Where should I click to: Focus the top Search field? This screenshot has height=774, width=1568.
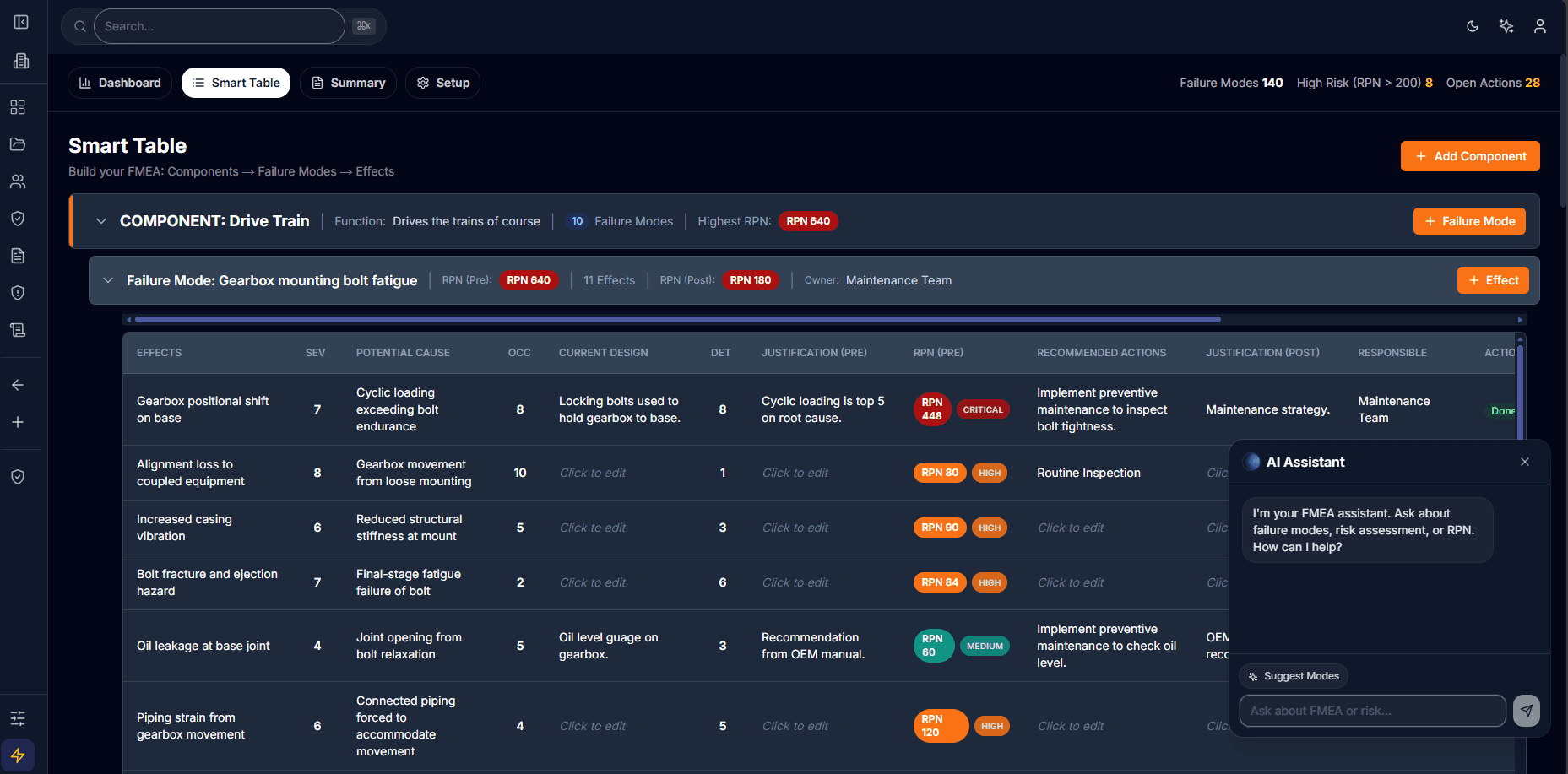tap(220, 26)
